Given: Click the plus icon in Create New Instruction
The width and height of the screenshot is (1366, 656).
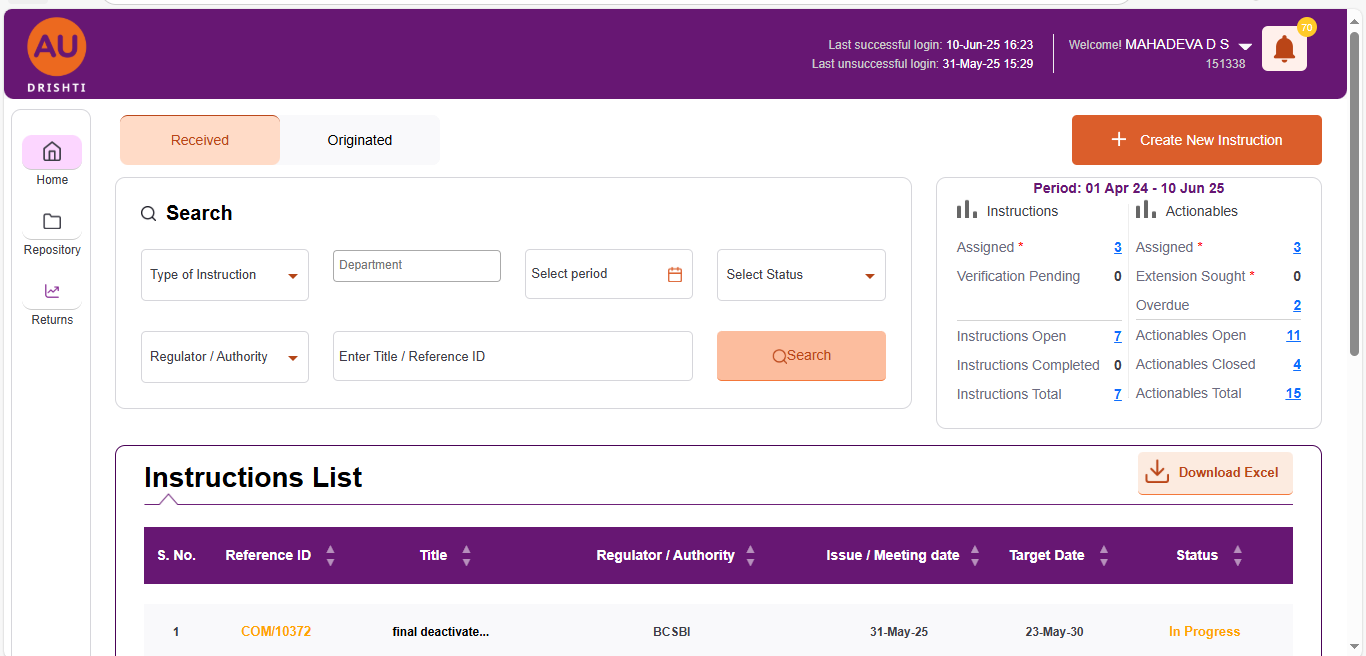Looking at the screenshot, I should pos(1119,140).
